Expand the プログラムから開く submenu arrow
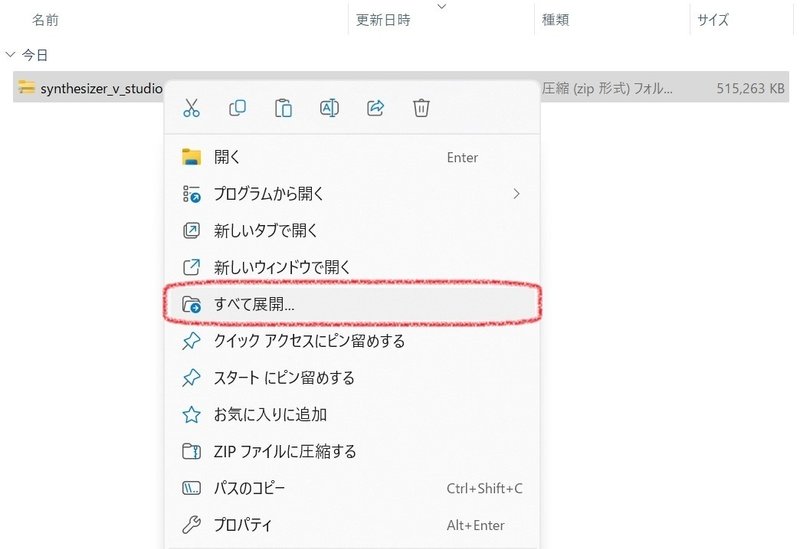This screenshot has height=549, width=800. pyautogui.click(x=516, y=194)
